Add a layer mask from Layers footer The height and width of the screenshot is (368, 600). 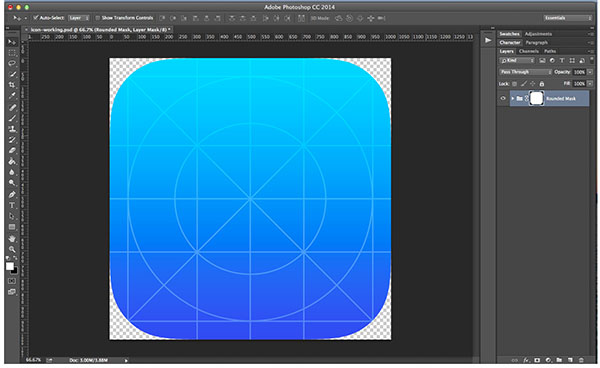(537, 360)
